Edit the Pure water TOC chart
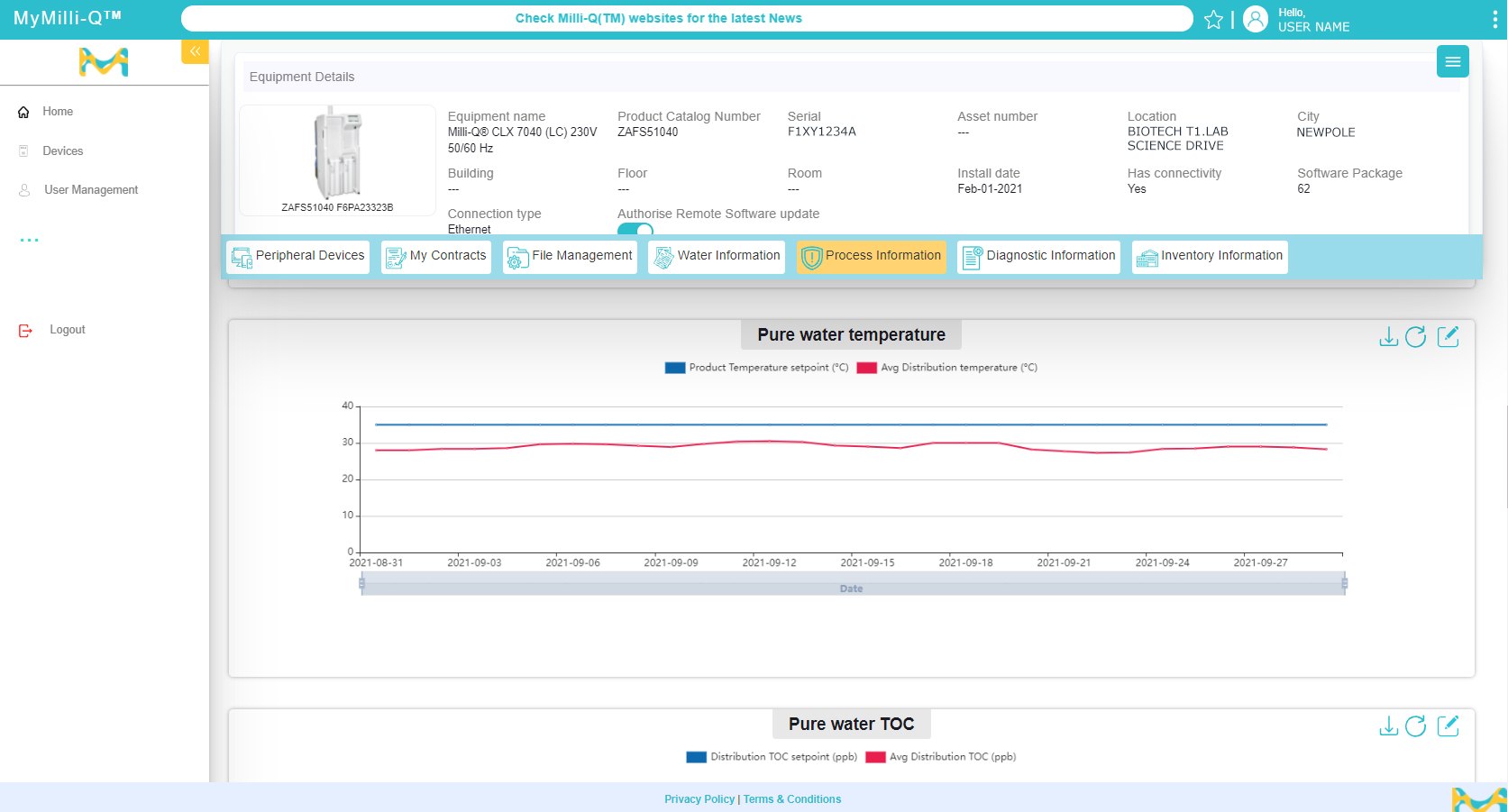The width and height of the screenshot is (1508, 812). point(1449,726)
